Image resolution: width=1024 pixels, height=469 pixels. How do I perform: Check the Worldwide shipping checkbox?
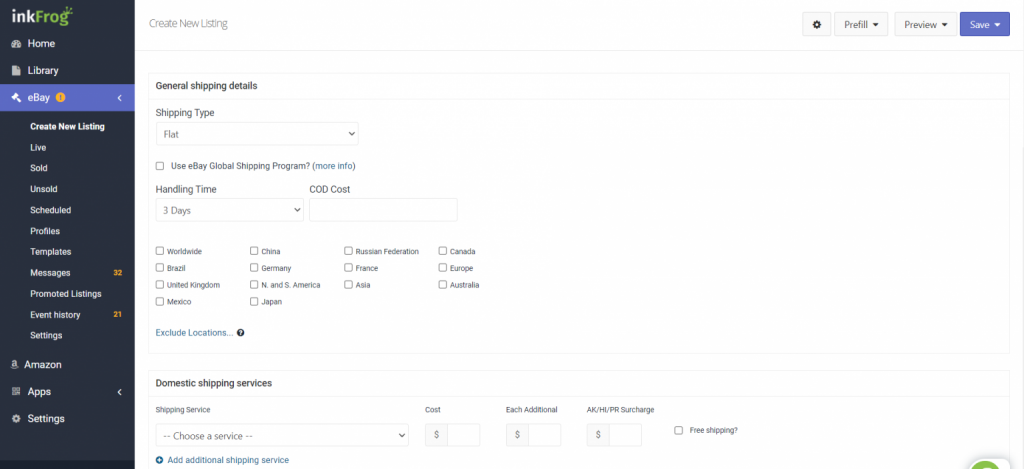click(x=160, y=251)
